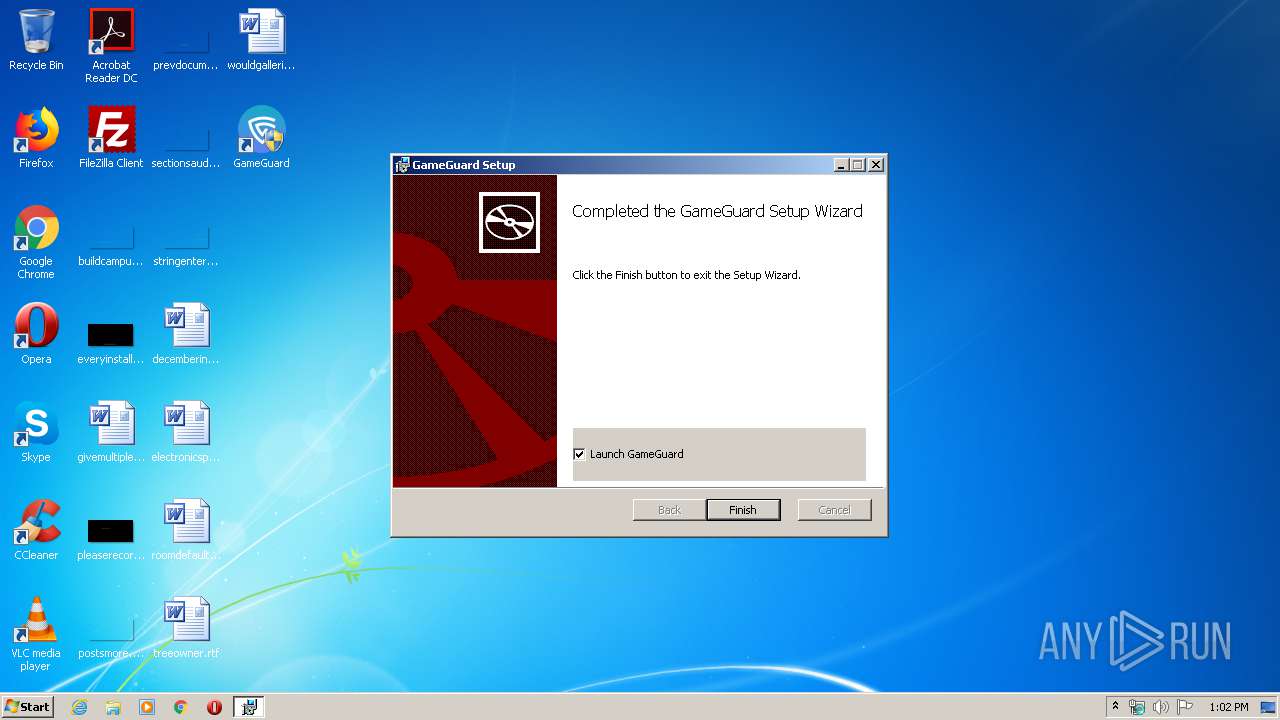
Task: Click the disabled Cancel button
Action: [834, 510]
